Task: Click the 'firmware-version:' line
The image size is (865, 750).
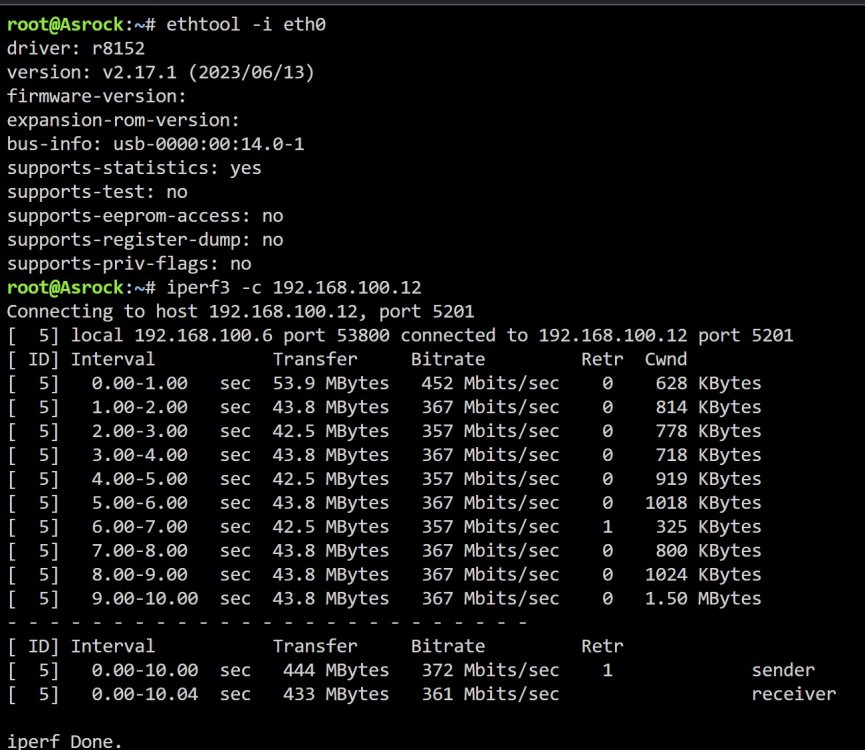Action: click(97, 97)
